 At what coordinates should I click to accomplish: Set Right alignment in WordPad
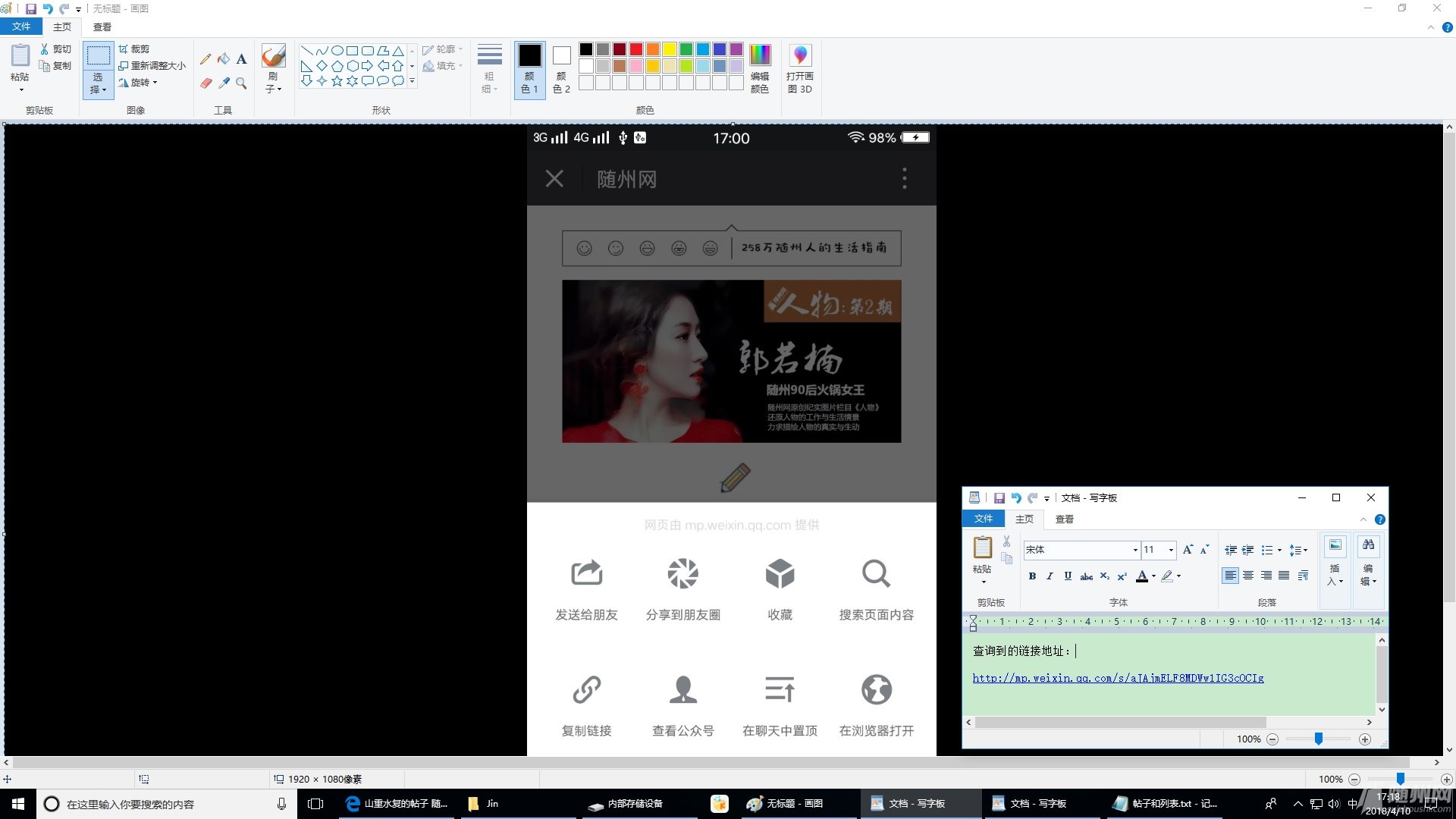coord(1266,576)
